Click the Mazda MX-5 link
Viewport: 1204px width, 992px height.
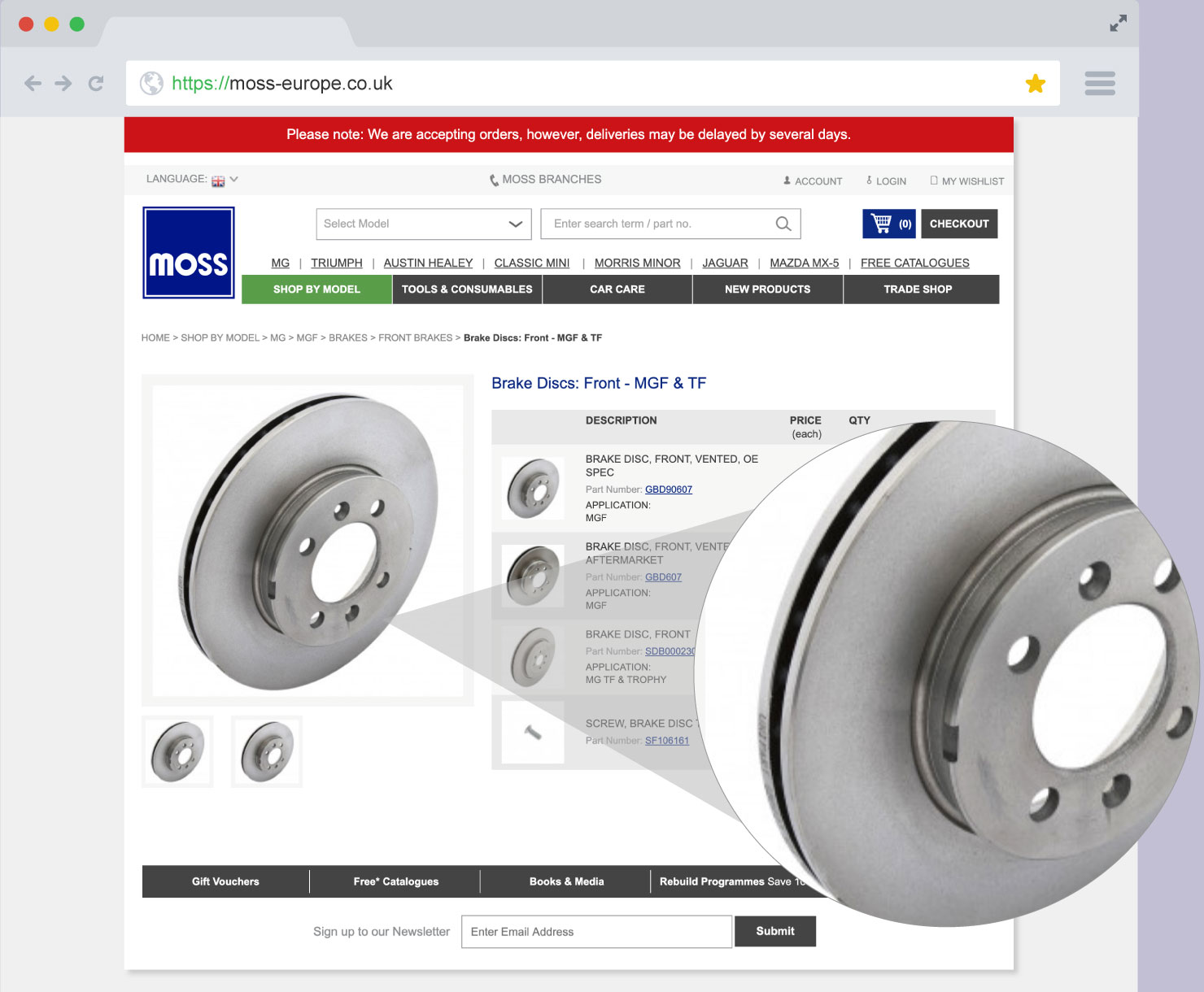click(805, 263)
